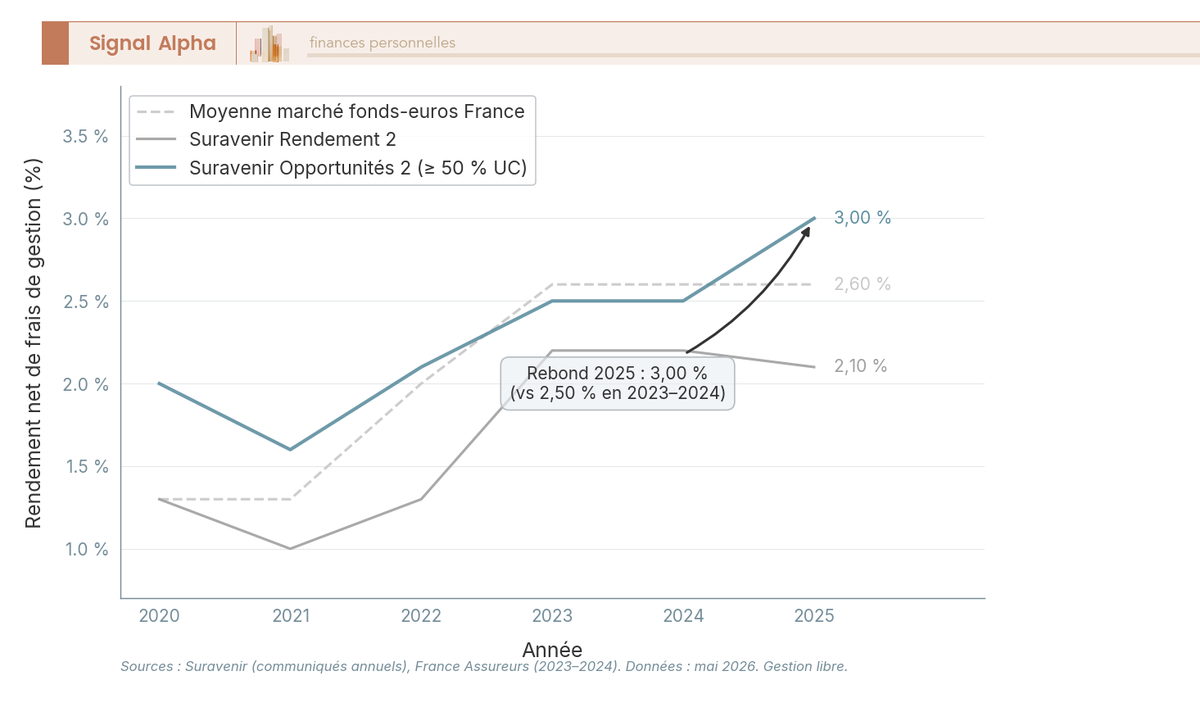Screen dimensions: 1200x721
Task: Click the dashed grey legend line sample
Action: pos(155,111)
